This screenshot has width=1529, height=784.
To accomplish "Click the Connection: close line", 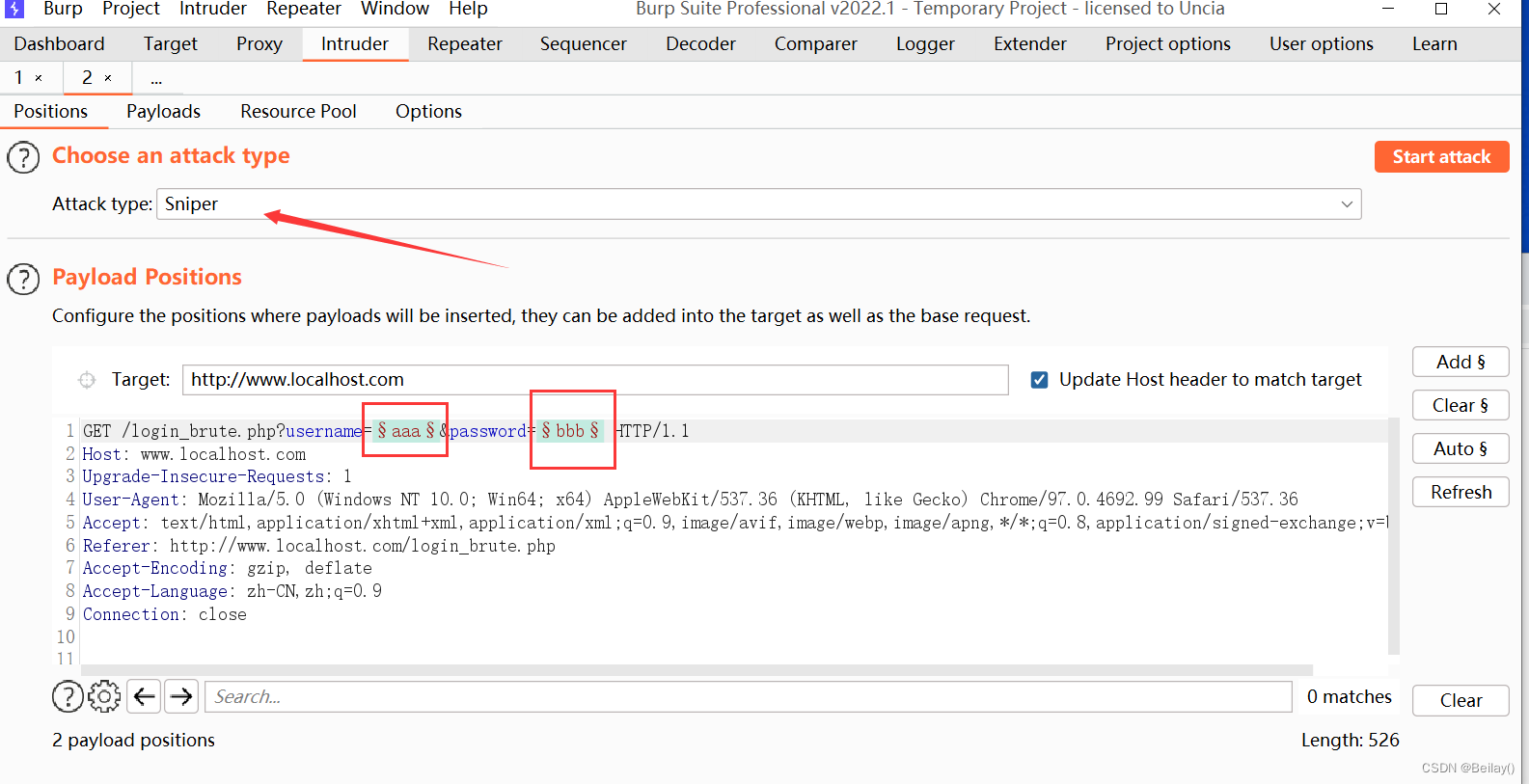I will click(164, 614).
